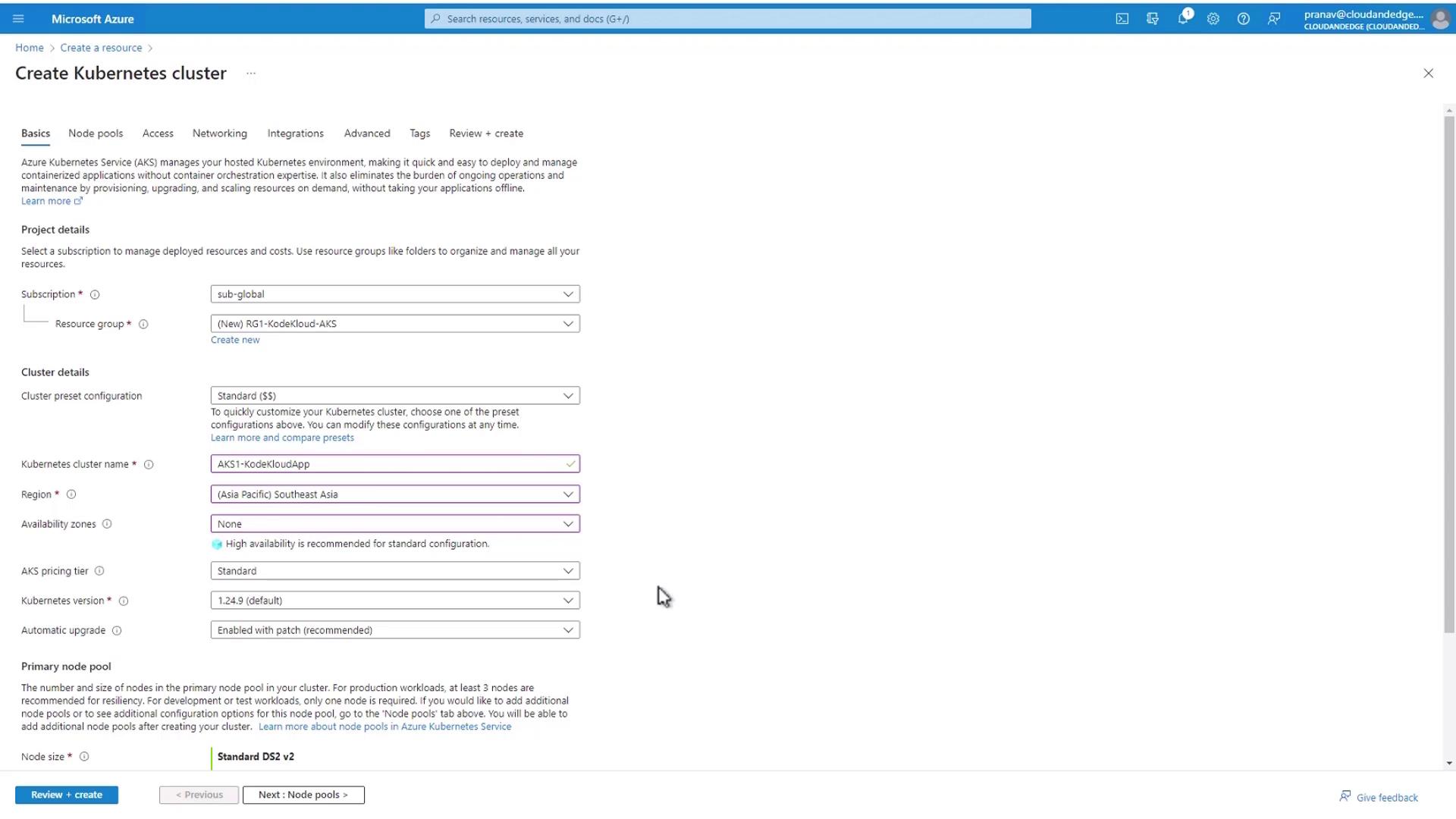Viewport: 1456px width, 819px height.
Task: Launch Cloud Shell from top bar
Action: click(1122, 19)
